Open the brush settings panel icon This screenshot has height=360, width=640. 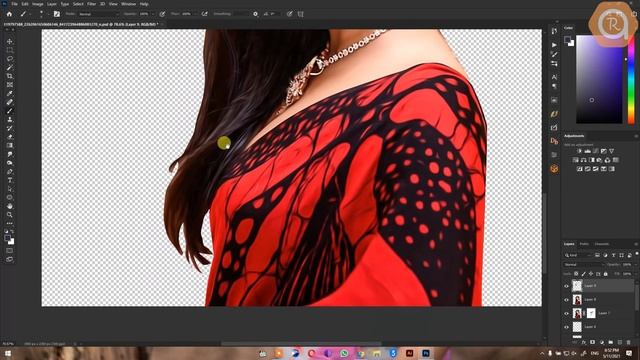57,14
